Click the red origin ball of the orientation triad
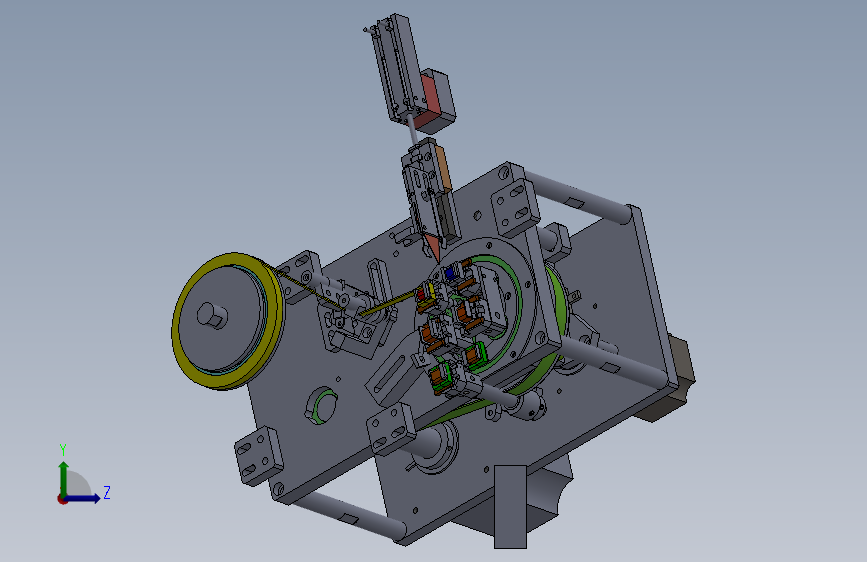The image size is (867, 562). [x=62, y=499]
